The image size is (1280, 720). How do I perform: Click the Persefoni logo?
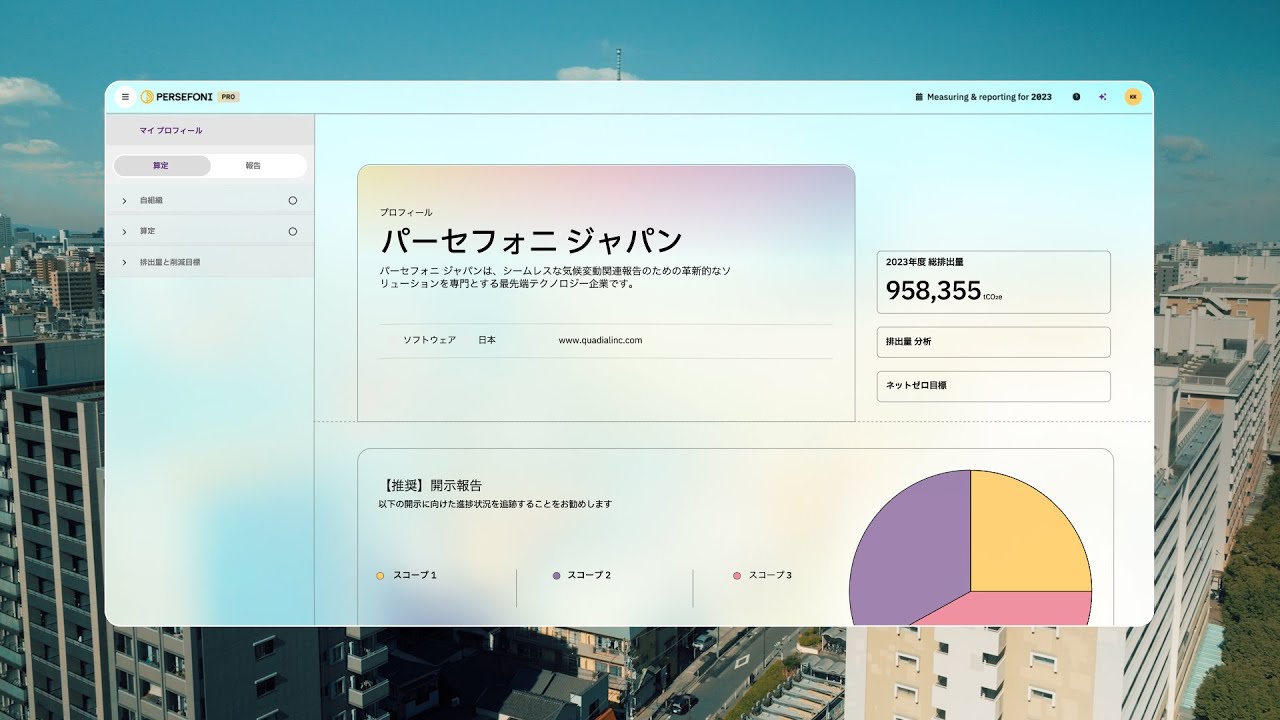pos(176,97)
